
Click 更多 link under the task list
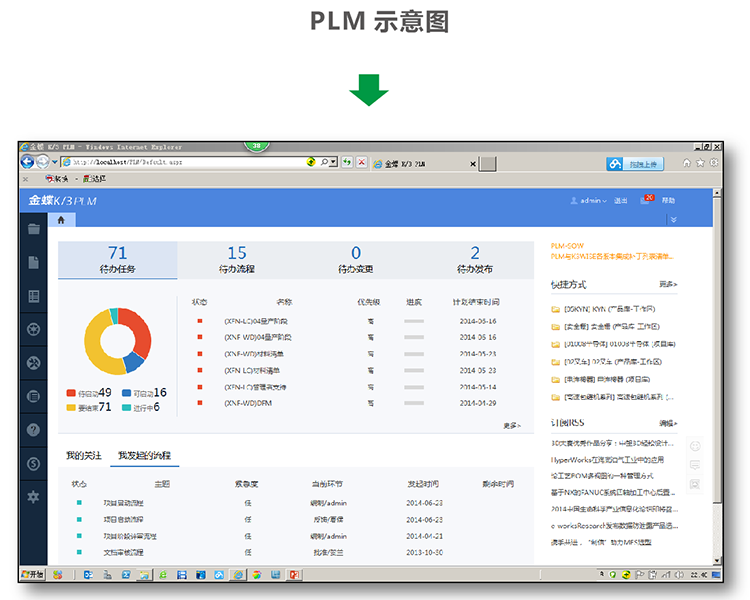[512, 425]
